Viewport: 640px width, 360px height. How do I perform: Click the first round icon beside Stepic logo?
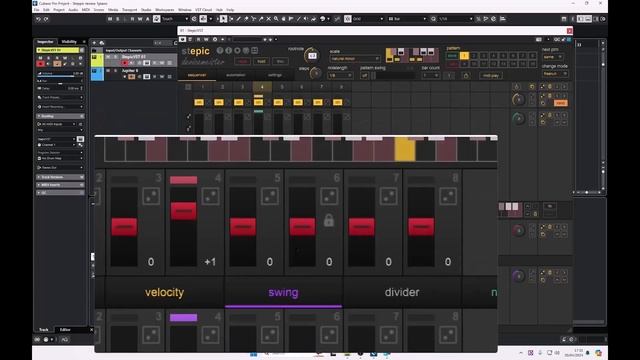pyautogui.click(x=220, y=51)
